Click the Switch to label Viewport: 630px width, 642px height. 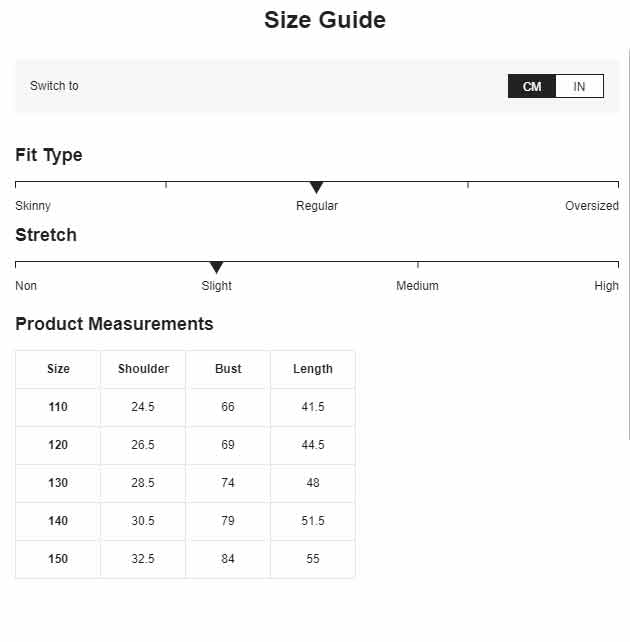tap(54, 86)
